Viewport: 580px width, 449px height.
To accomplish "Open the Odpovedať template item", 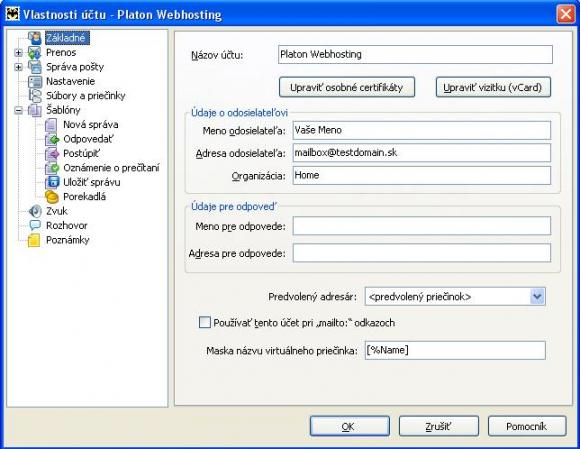I will point(88,139).
